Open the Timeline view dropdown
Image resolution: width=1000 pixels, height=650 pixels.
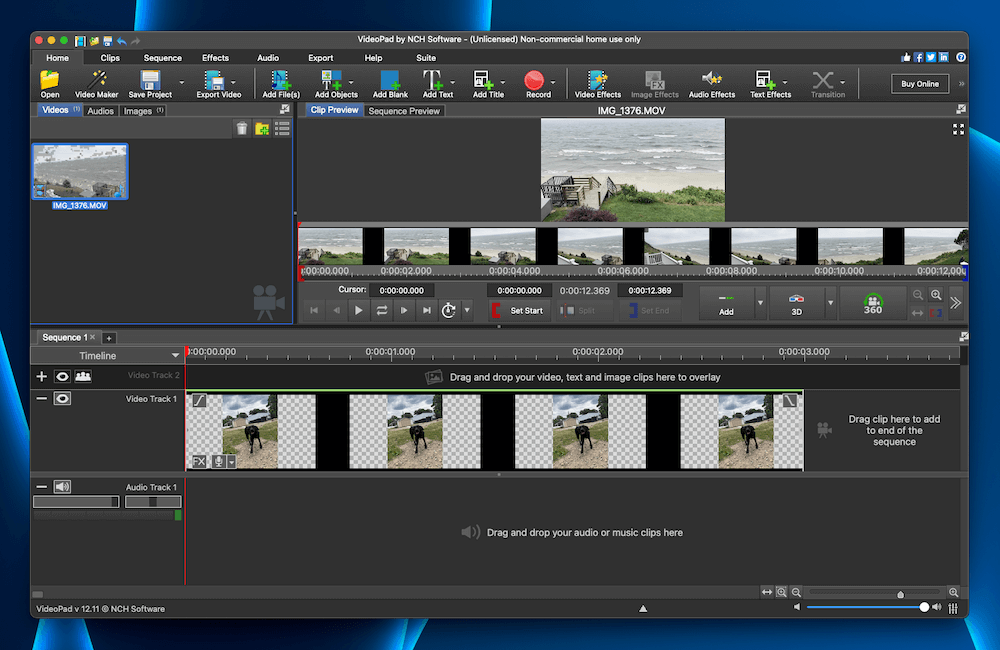click(x=175, y=355)
